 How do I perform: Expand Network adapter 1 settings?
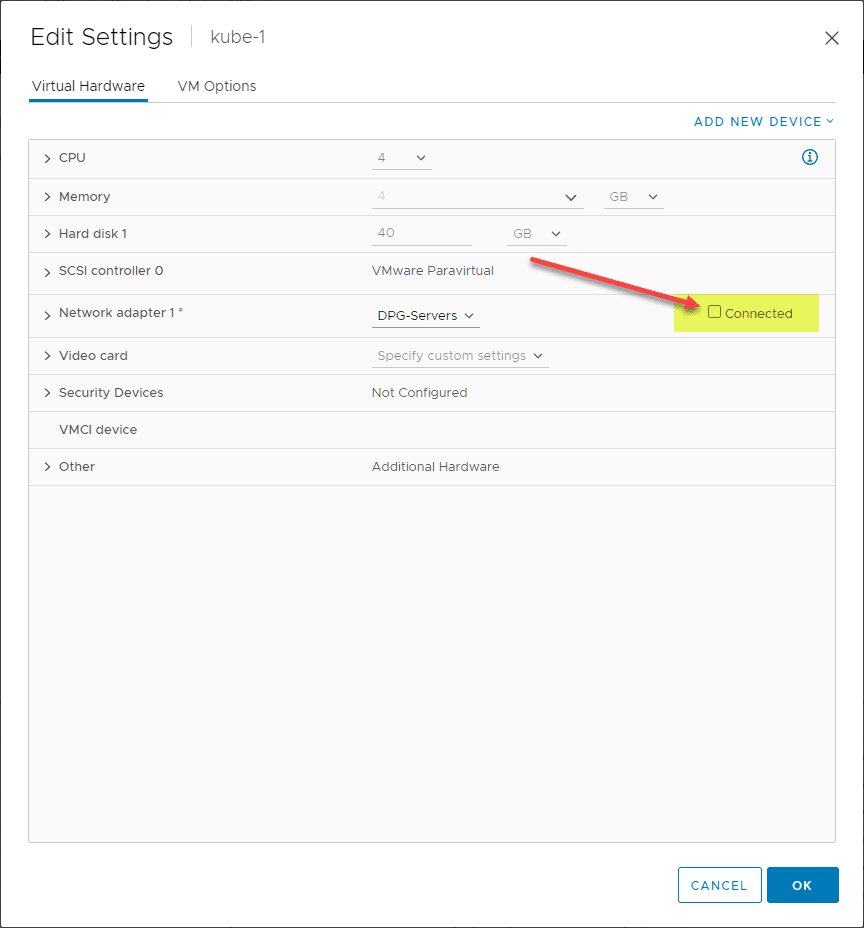[47, 314]
